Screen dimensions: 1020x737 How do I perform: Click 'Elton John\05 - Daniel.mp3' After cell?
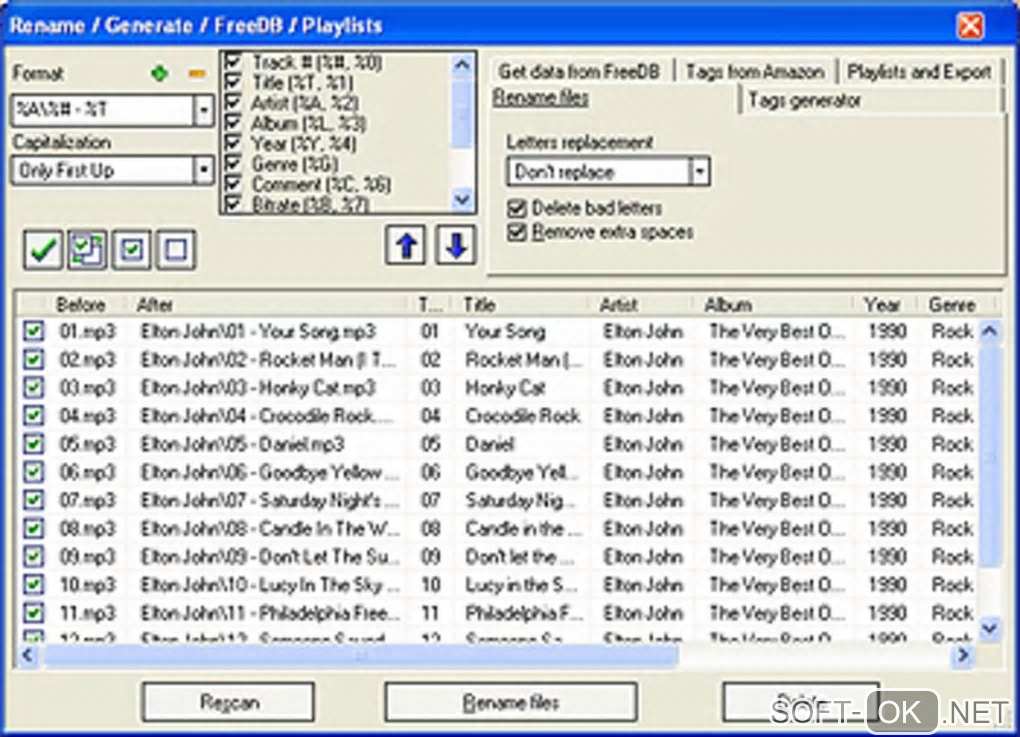243,444
